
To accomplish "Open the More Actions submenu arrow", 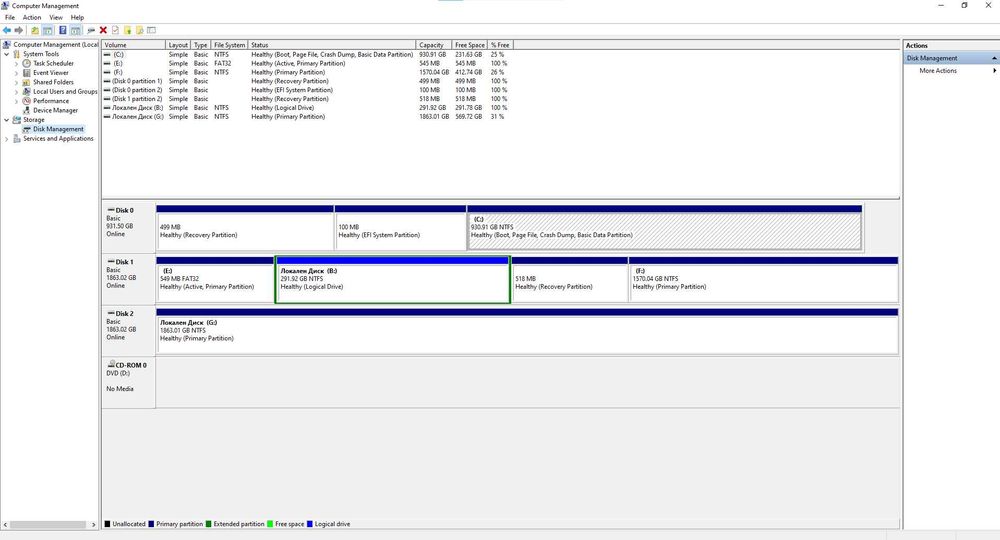I will pyautogui.click(x=994, y=71).
